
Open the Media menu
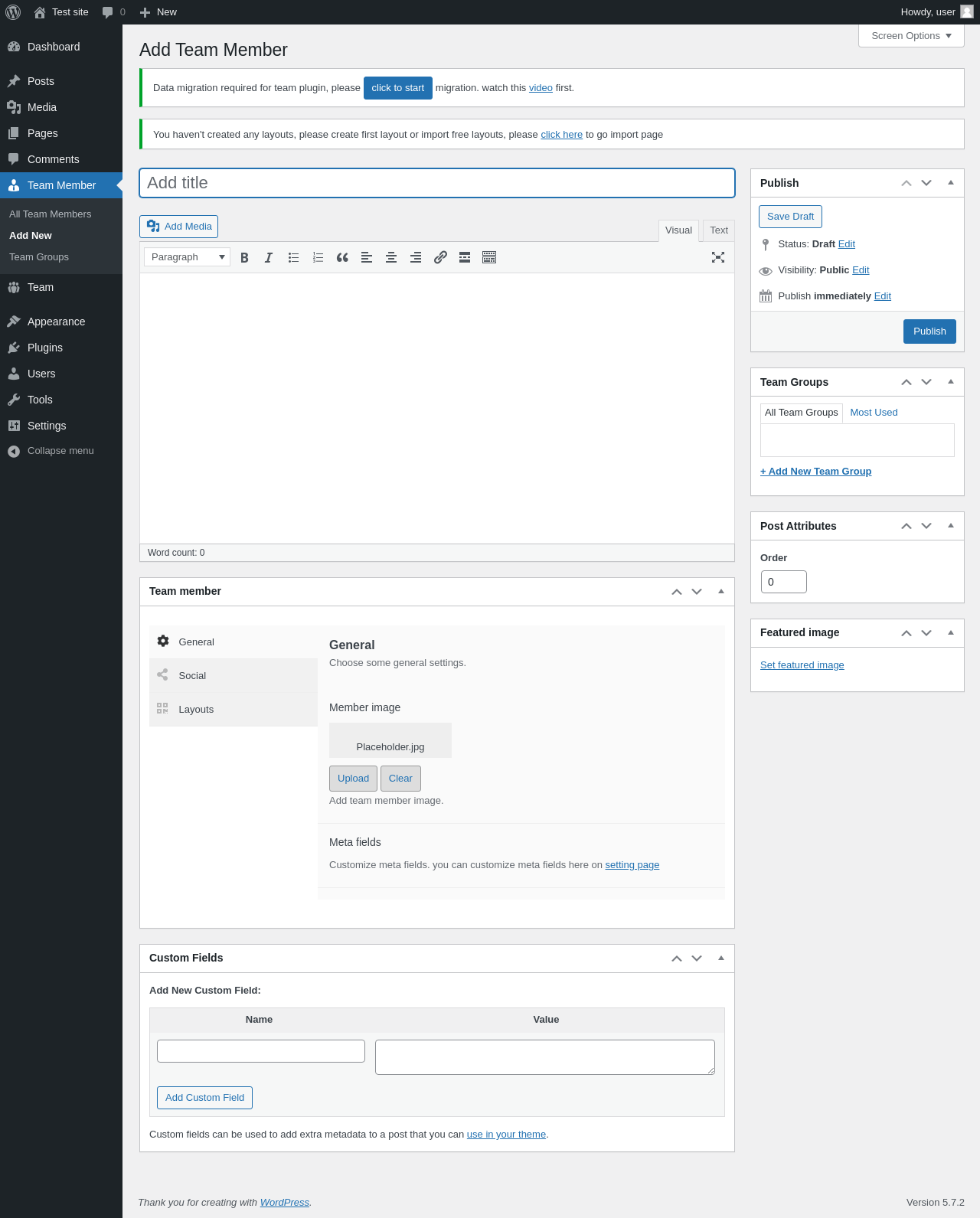[x=61, y=107]
